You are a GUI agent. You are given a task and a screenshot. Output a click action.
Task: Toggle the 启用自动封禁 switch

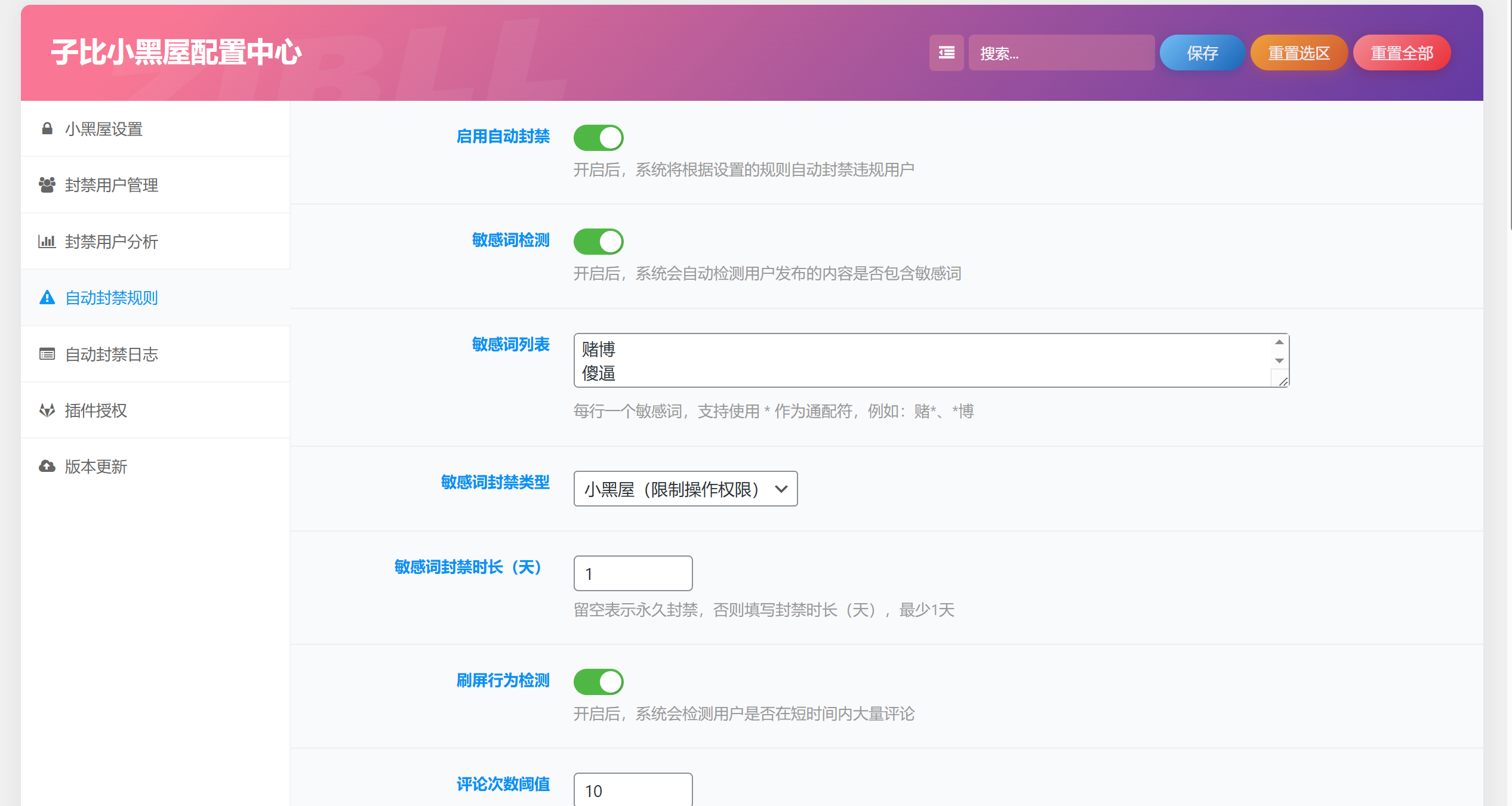[x=599, y=138]
